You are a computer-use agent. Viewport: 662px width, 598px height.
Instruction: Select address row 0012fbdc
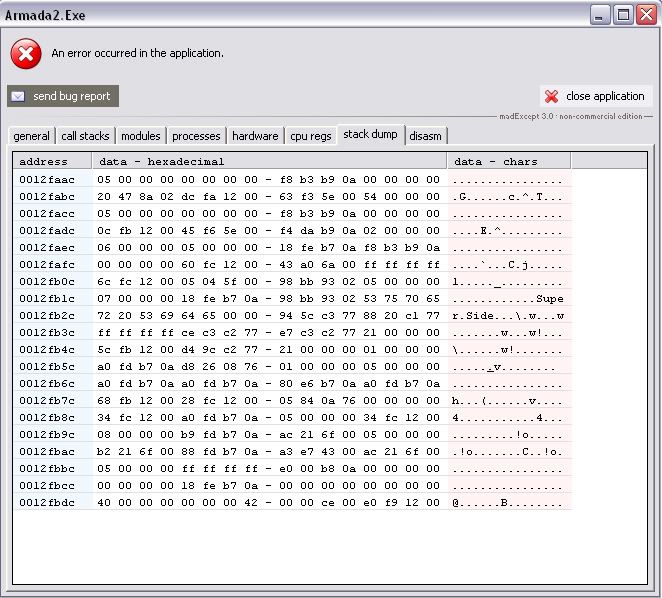[x=293, y=503]
